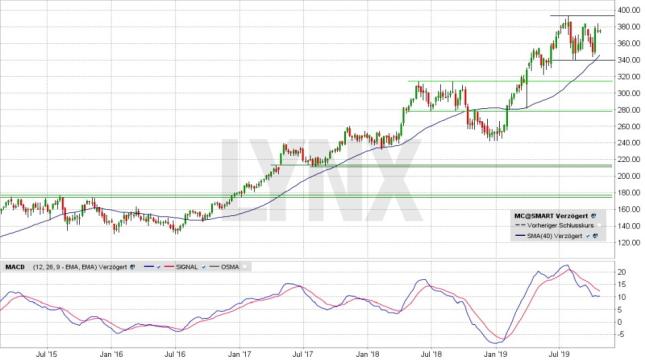
Task: Open settings icon beside MC@SMART Verzögert
Action: pyautogui.click(x=593, y=216)
